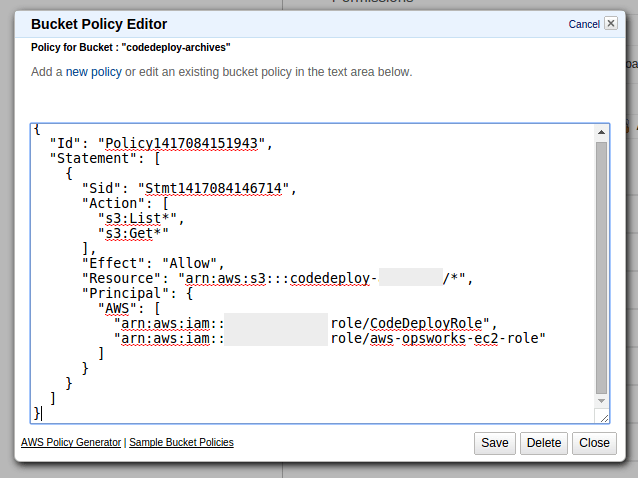Open the Sample Bucket Policies link
This screenshot has width=638, height=478.
point(181,442)
